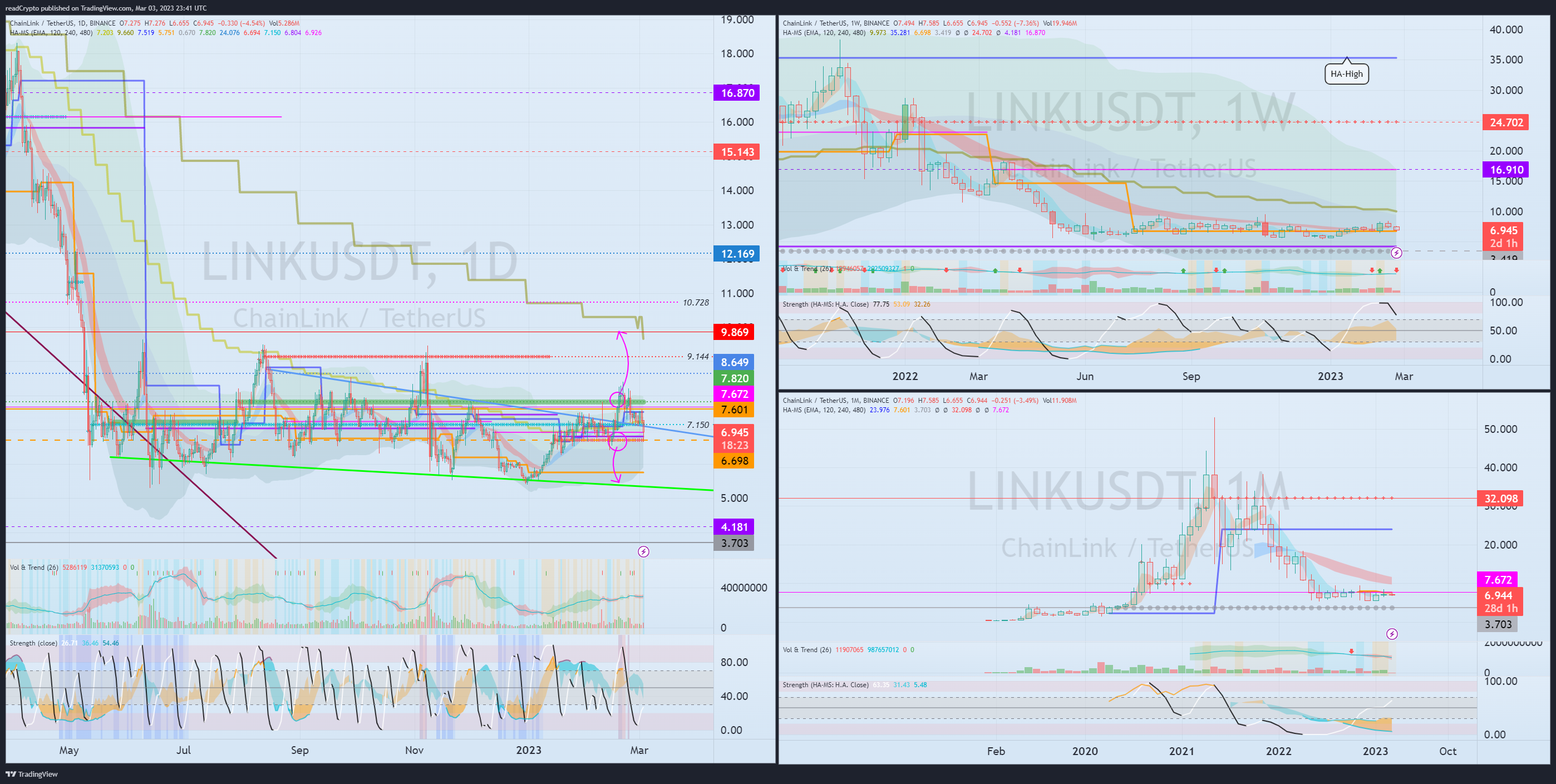Click the Nov date on 1D time axis
Image resolution: width=1556 pixels, height=784 pixels.
point(414,750)
